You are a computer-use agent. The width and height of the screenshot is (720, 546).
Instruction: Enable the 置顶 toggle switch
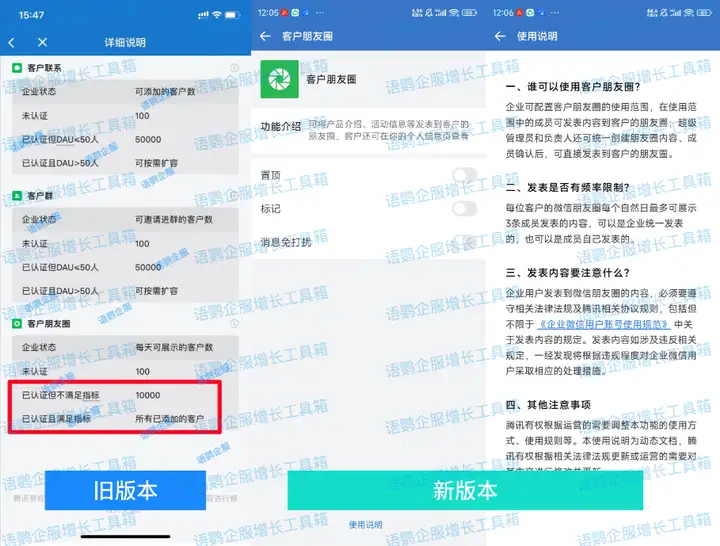tap(464, 175)
